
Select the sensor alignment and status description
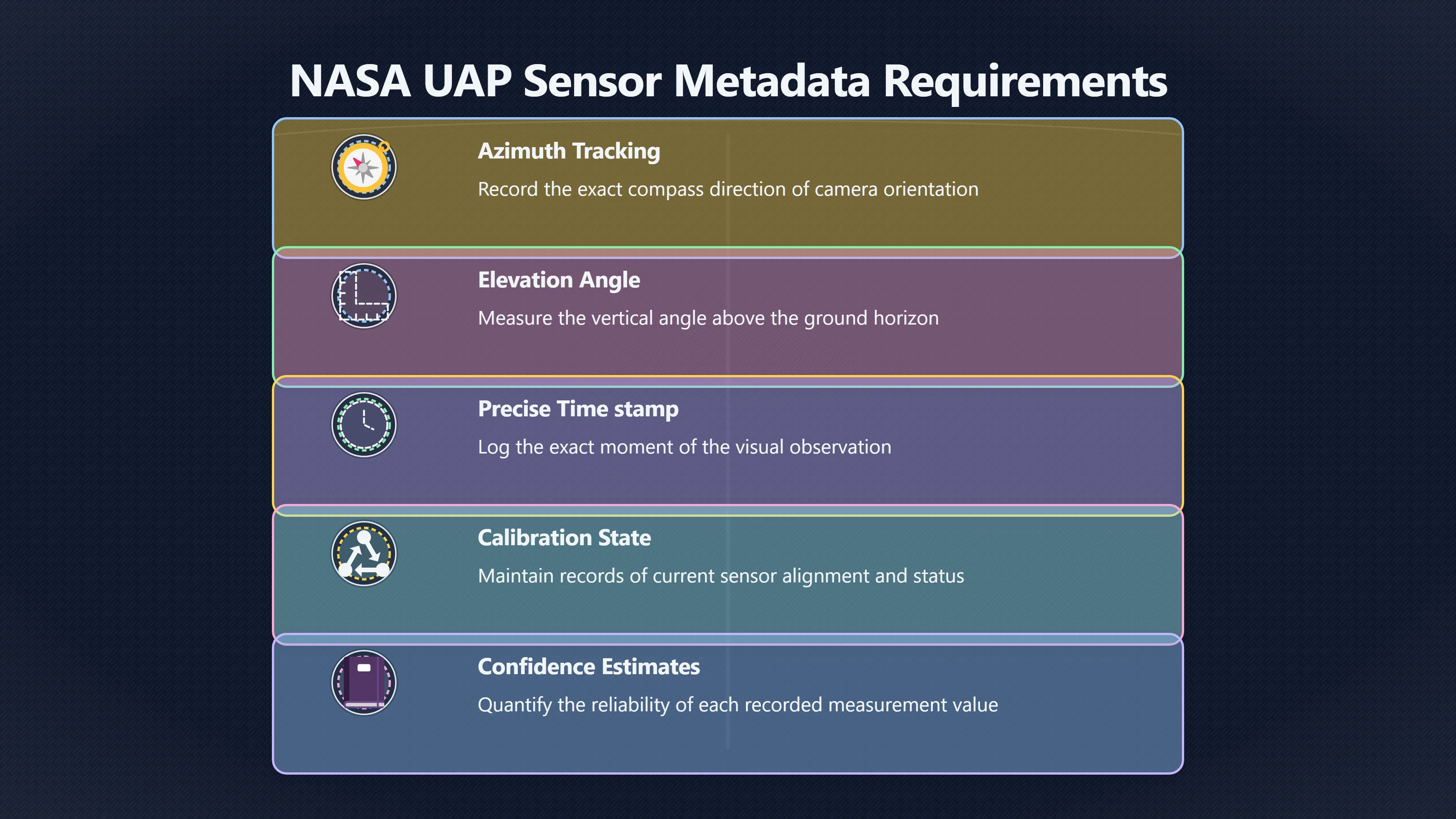(x=721, y=576)
